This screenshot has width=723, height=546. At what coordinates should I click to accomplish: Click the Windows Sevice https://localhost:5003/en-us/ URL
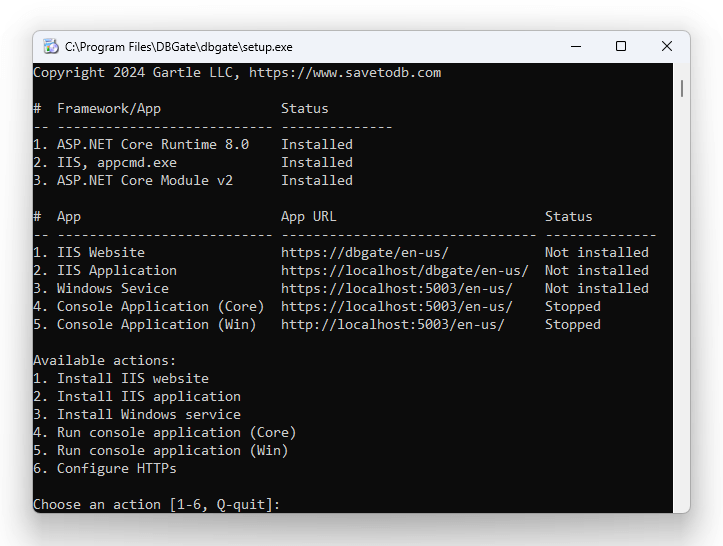pyautogui.click(x=397, y=289)
